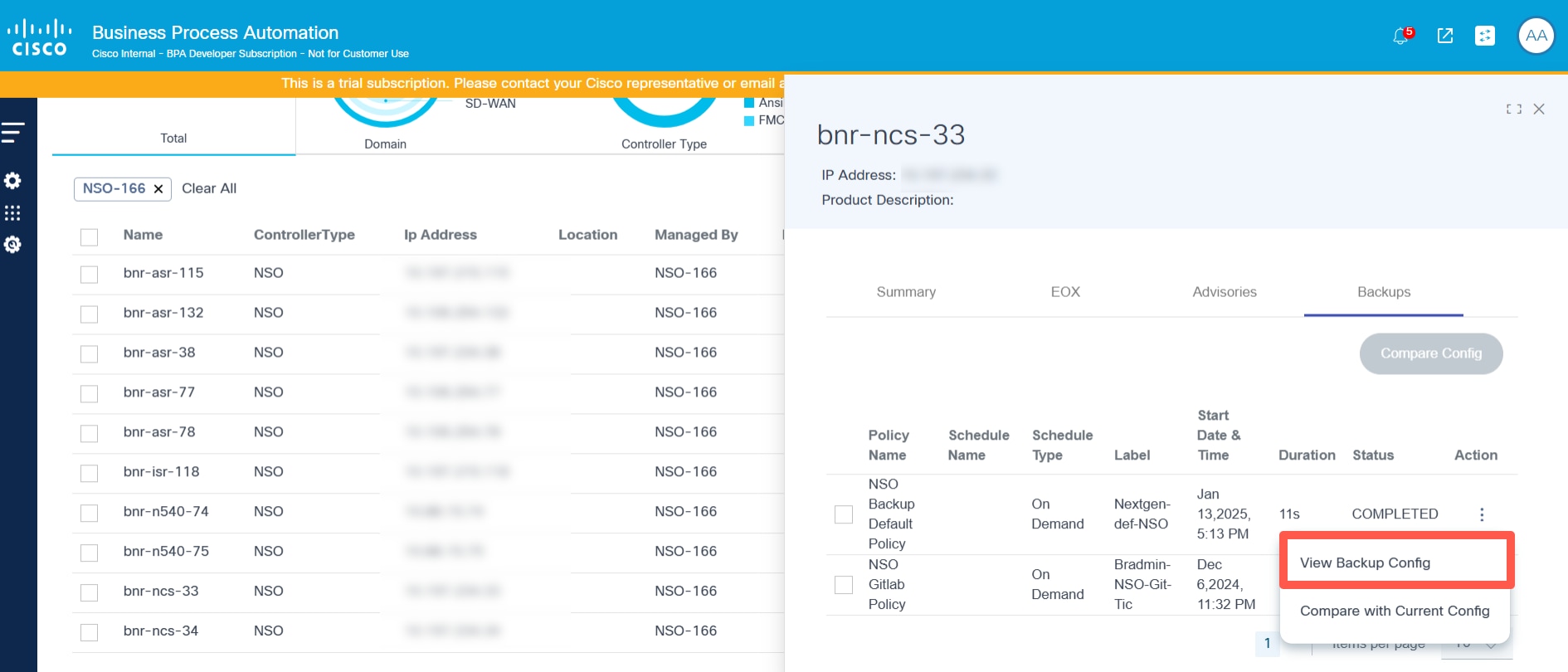Click the Ip Address column header
1568x672 pixels.
pos(441,235)
